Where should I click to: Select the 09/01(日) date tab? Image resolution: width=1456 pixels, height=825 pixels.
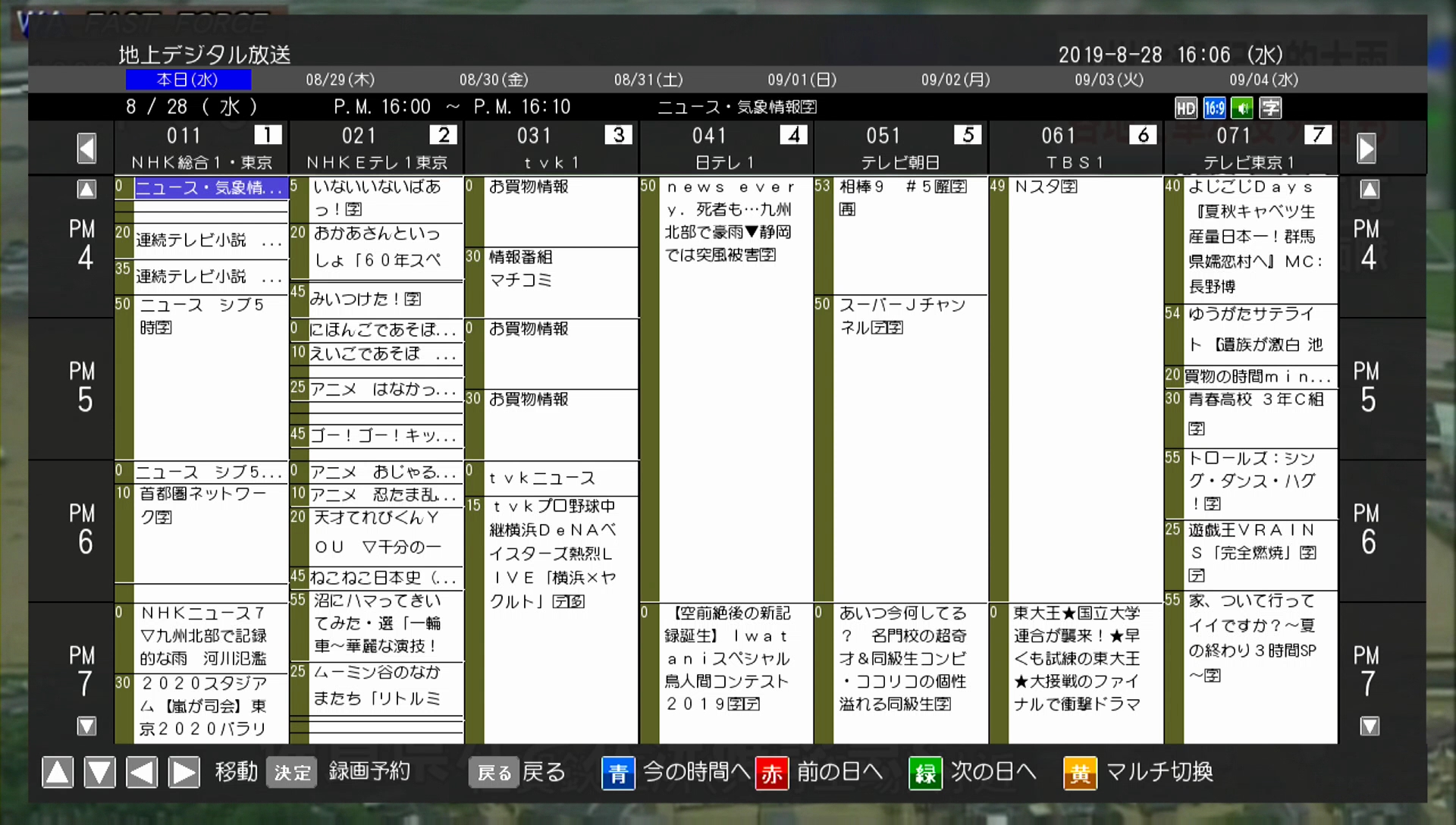802,80
